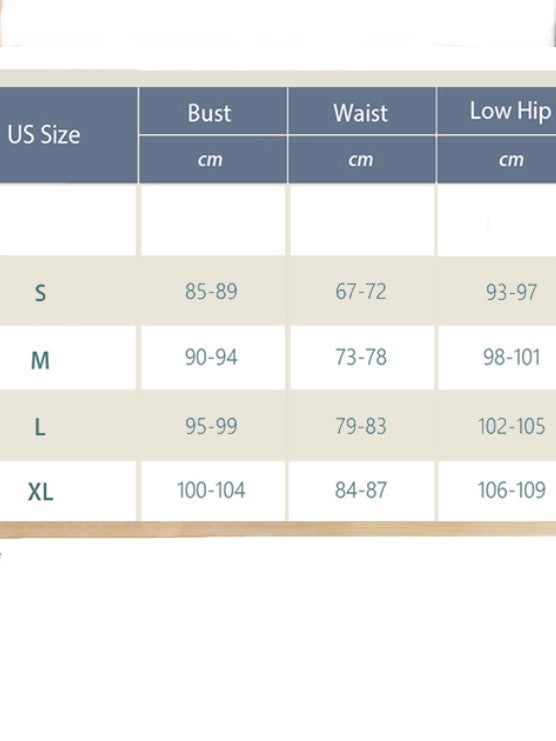Image resolution: width=556 pixels, height=741 pixels.
Task: Select the Waist header cell
Action: (x=360, y=113)
